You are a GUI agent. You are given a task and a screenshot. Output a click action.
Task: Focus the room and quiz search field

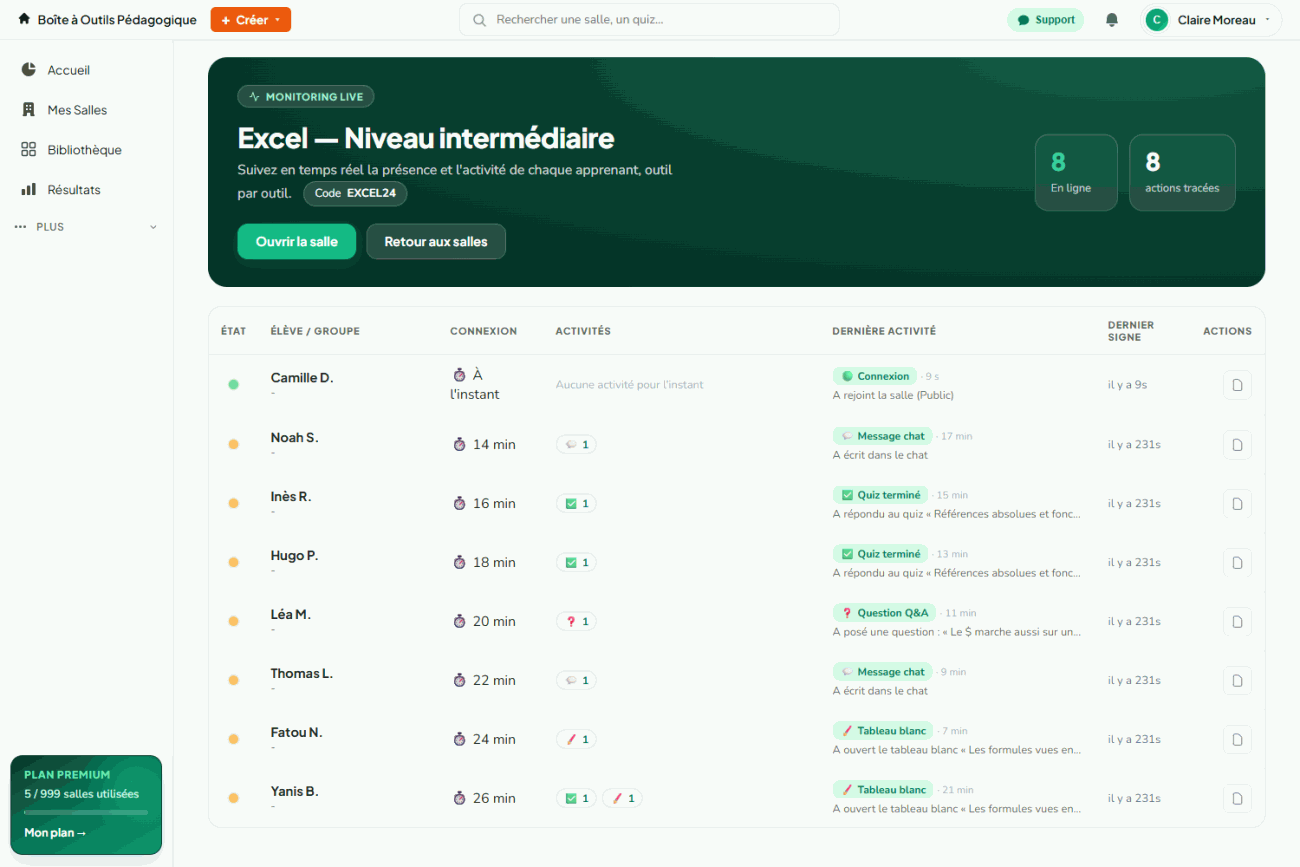(649, 20)
